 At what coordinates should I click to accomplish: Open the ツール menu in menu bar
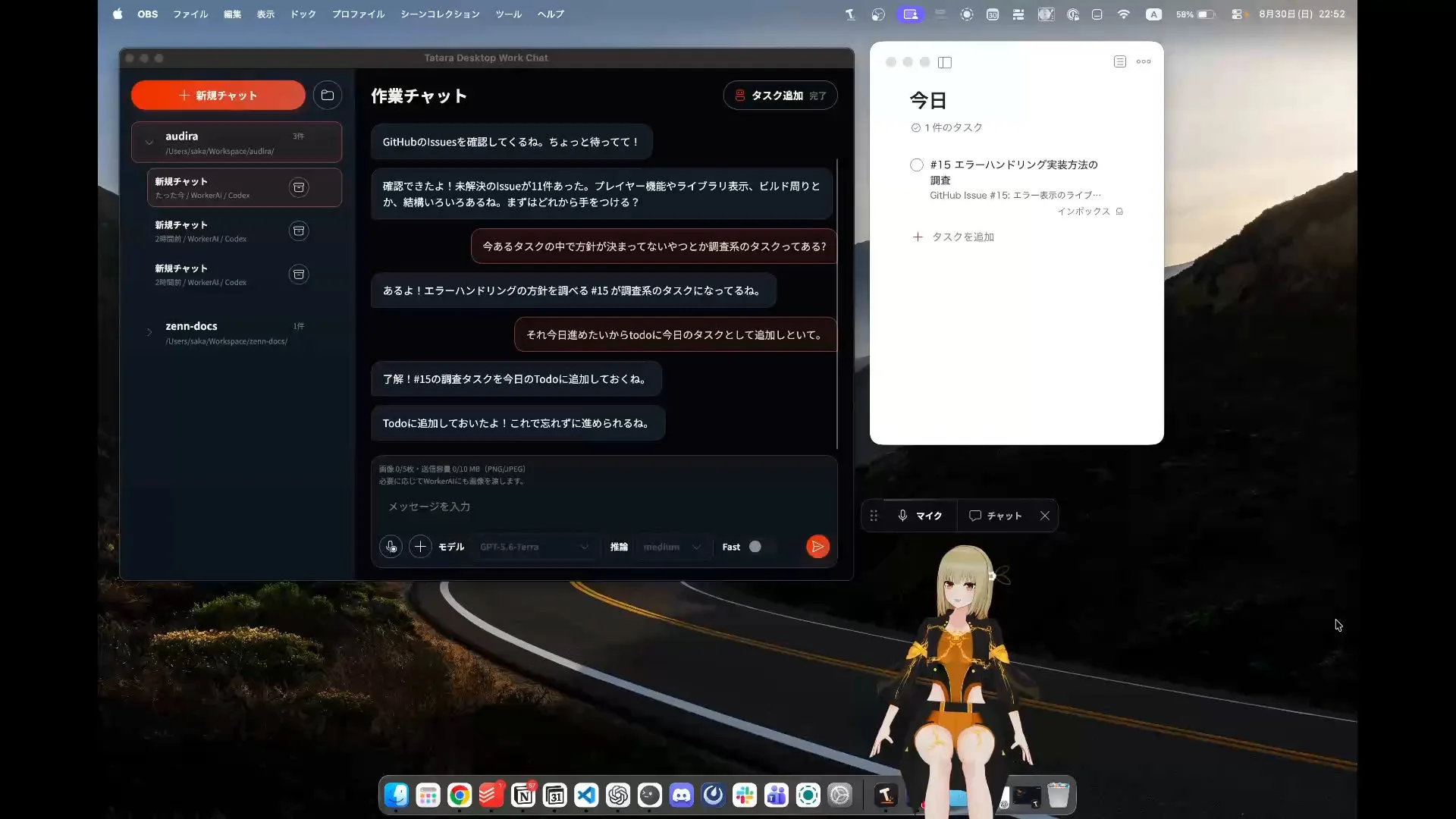pyautogui.click(x=508, y=14)
